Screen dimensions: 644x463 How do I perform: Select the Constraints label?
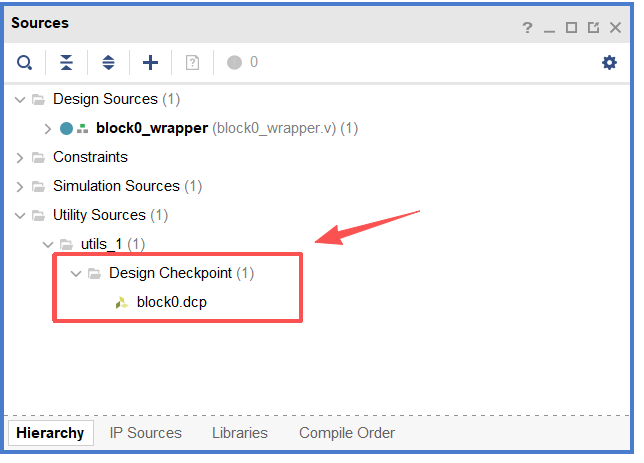click(x=90, y=157)
